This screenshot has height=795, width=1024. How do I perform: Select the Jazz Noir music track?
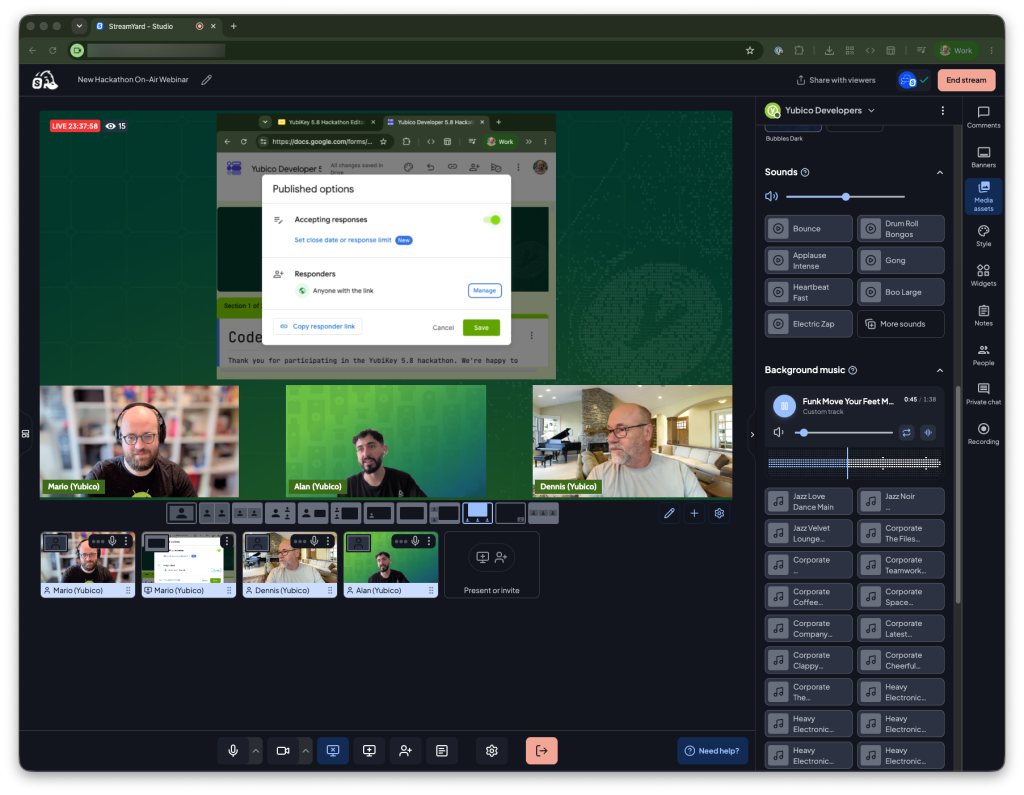click(901, 501)
